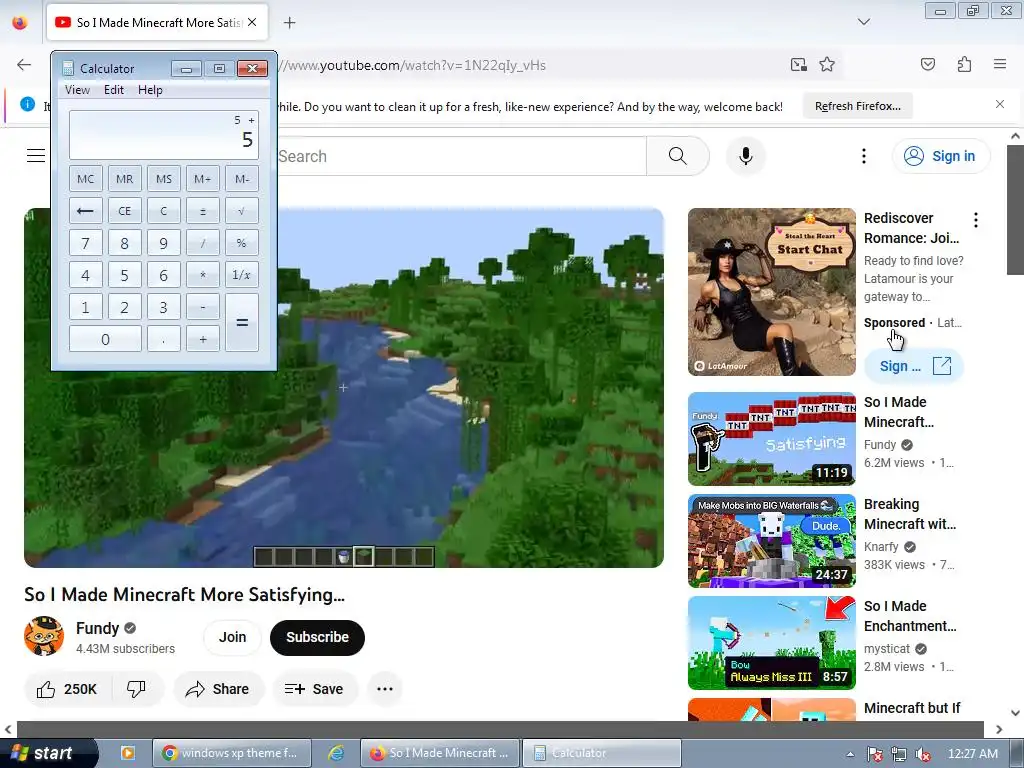The height and width of the screenshot is (768, 1024).
Task: Dismiss the Firefox notification bar
Action: click(x=999, y=104)
